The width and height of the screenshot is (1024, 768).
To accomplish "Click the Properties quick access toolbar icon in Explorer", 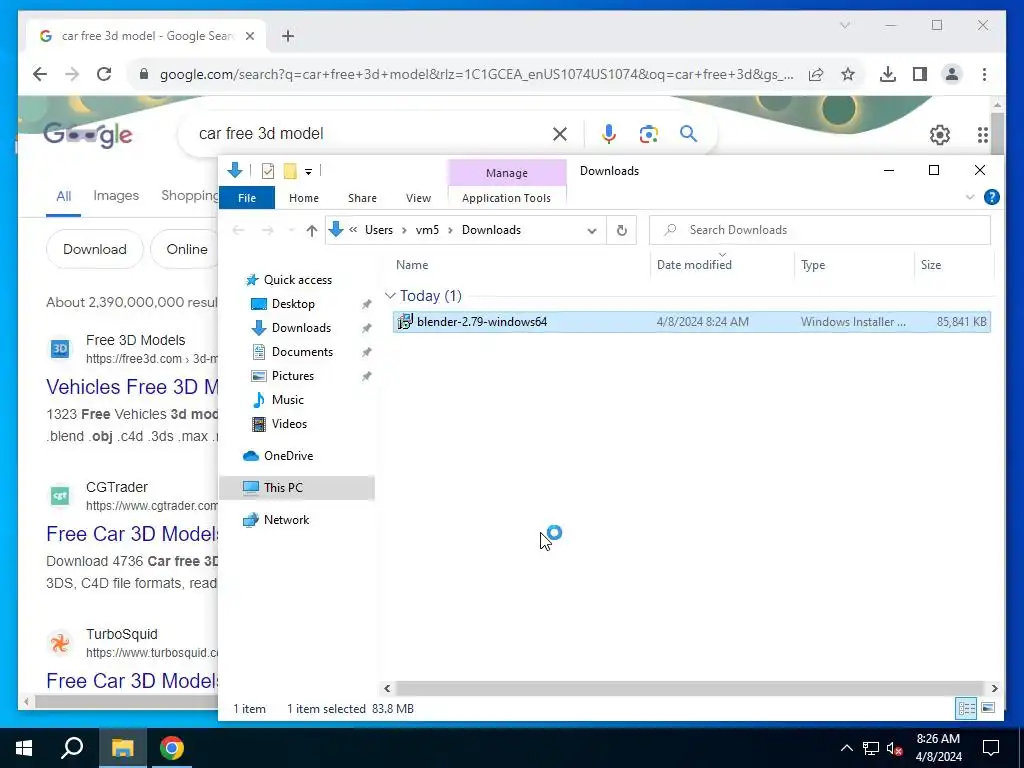I will click(x=268, y=171).
